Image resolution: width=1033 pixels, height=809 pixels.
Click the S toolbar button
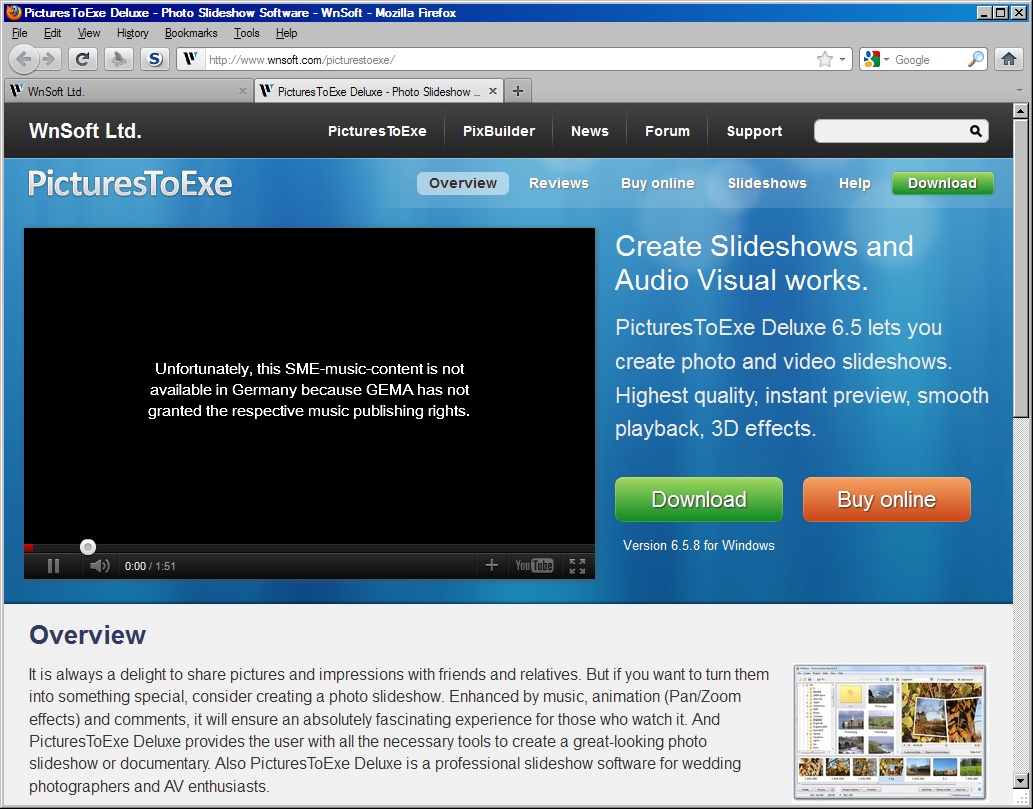click(155, 59)
